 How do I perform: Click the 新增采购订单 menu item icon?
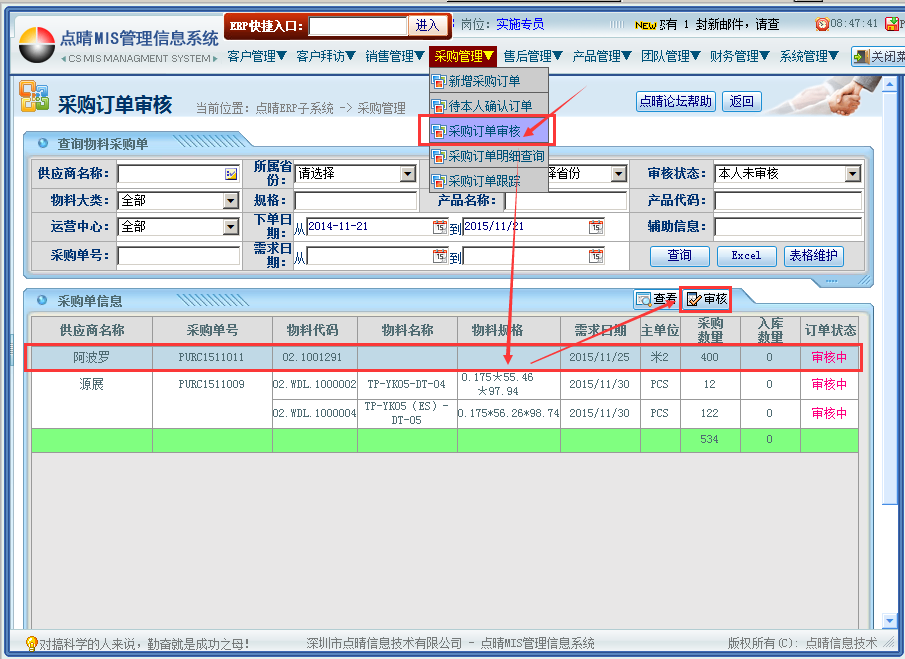[438, 81]
